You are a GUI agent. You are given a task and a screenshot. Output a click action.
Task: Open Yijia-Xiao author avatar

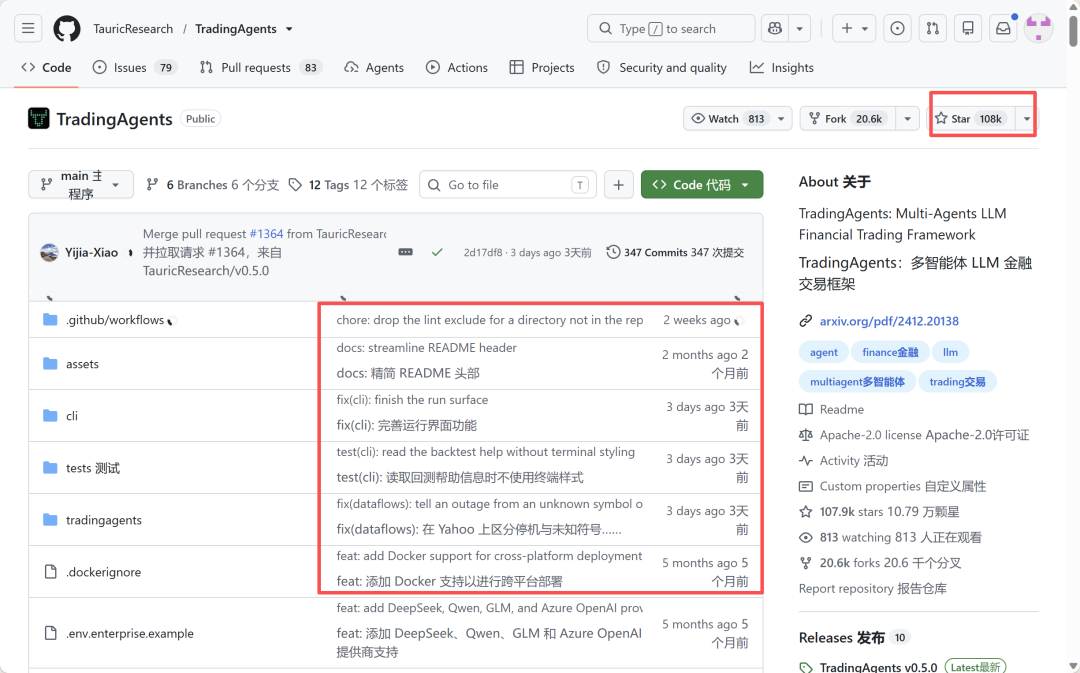click(50, 252)
